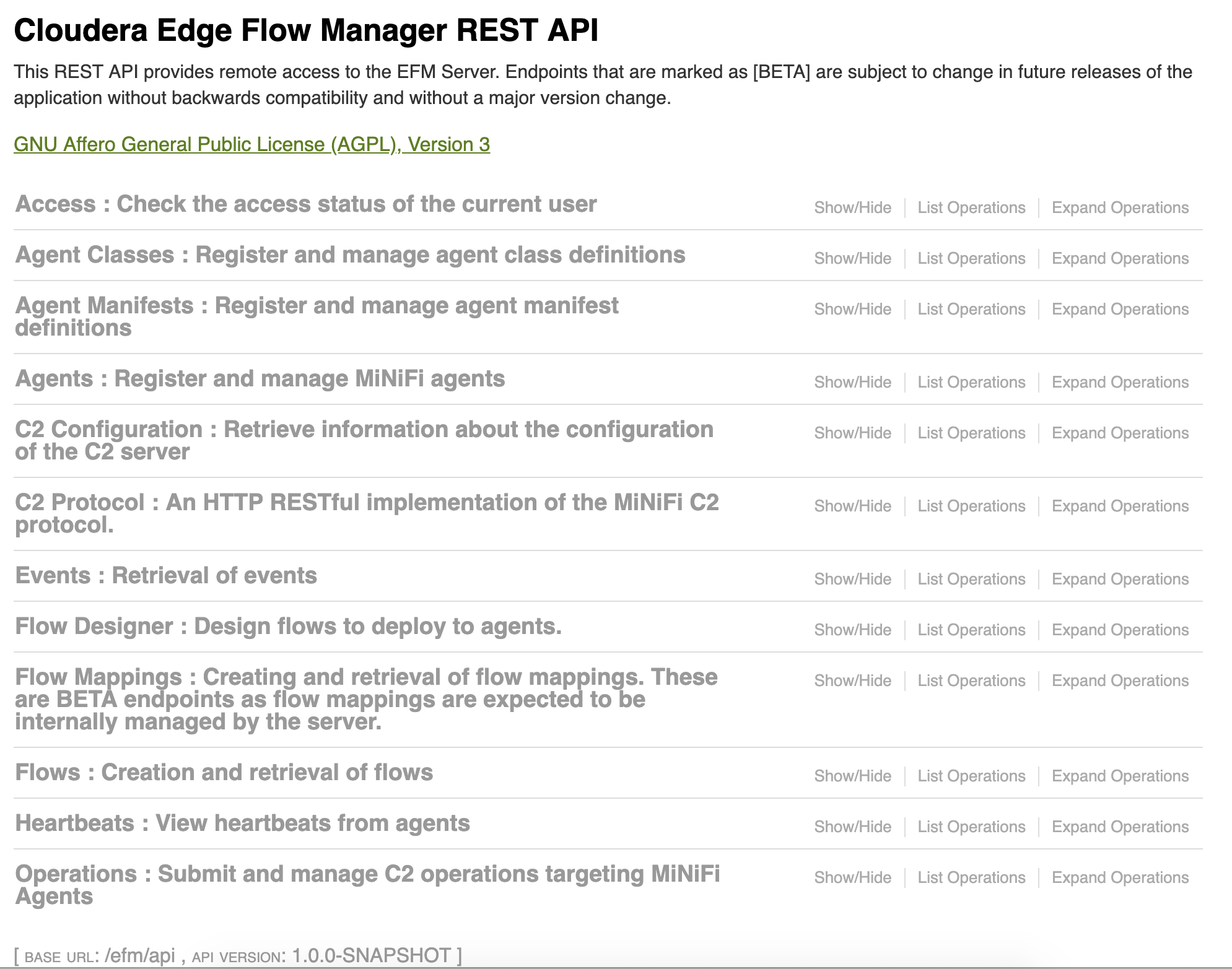
Task: Toggle Show/Hide for the C2 Protocol section
Action: pos(852,506)
